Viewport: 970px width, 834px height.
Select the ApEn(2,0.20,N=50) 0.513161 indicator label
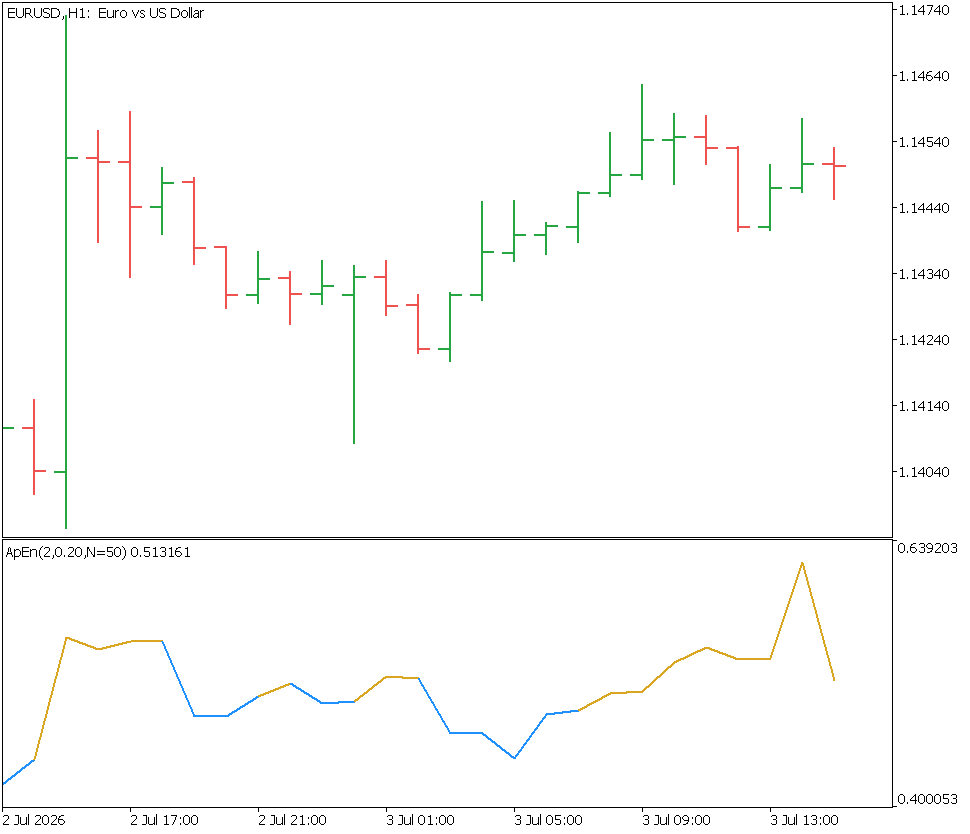(x=98, y=552)
